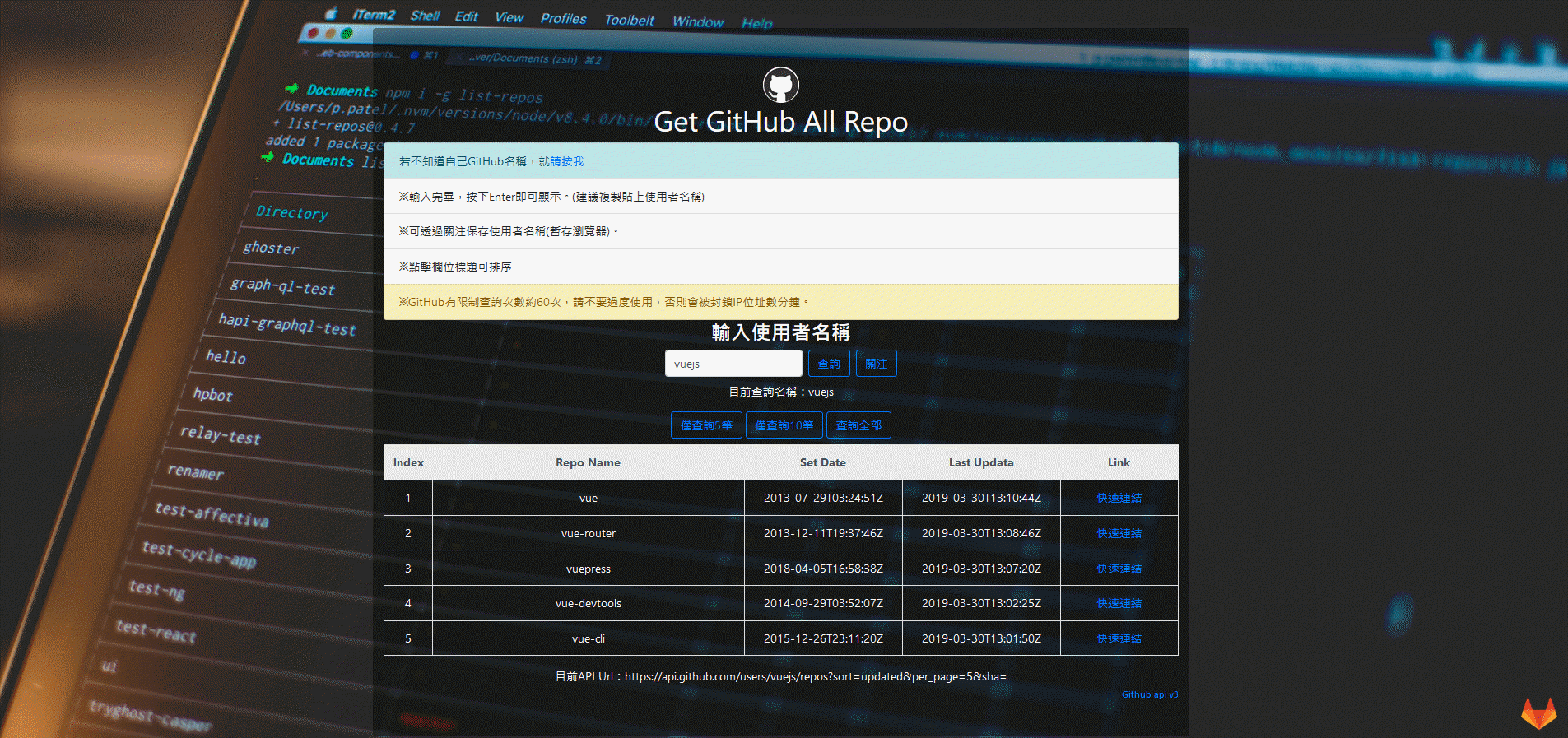
Task: Click set date '2018-04-05T16:58:38Z'
Action: click(x=823, y=569)
